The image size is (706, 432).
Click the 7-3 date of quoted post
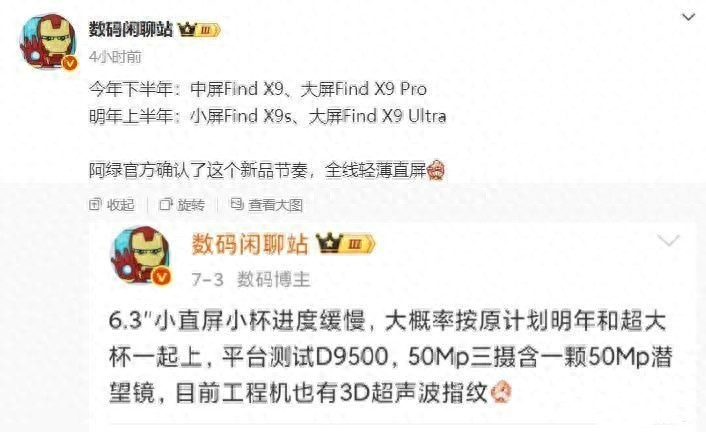click(207, 280)
